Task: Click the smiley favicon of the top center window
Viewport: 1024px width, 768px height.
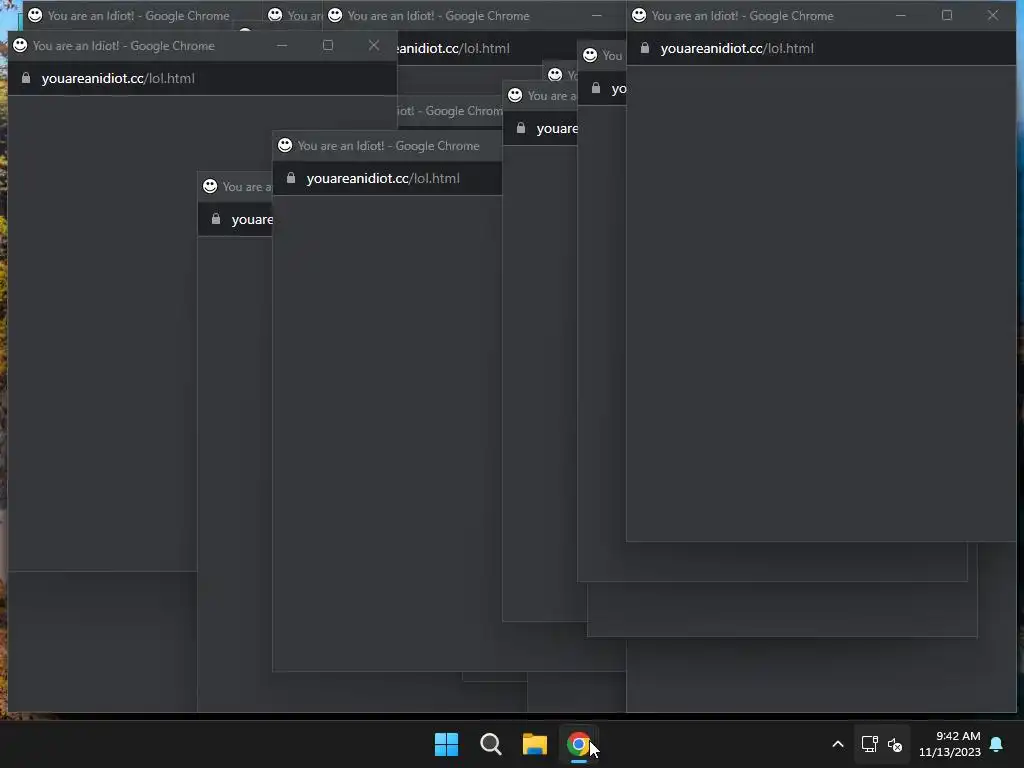Action: (x=335, y=15)
